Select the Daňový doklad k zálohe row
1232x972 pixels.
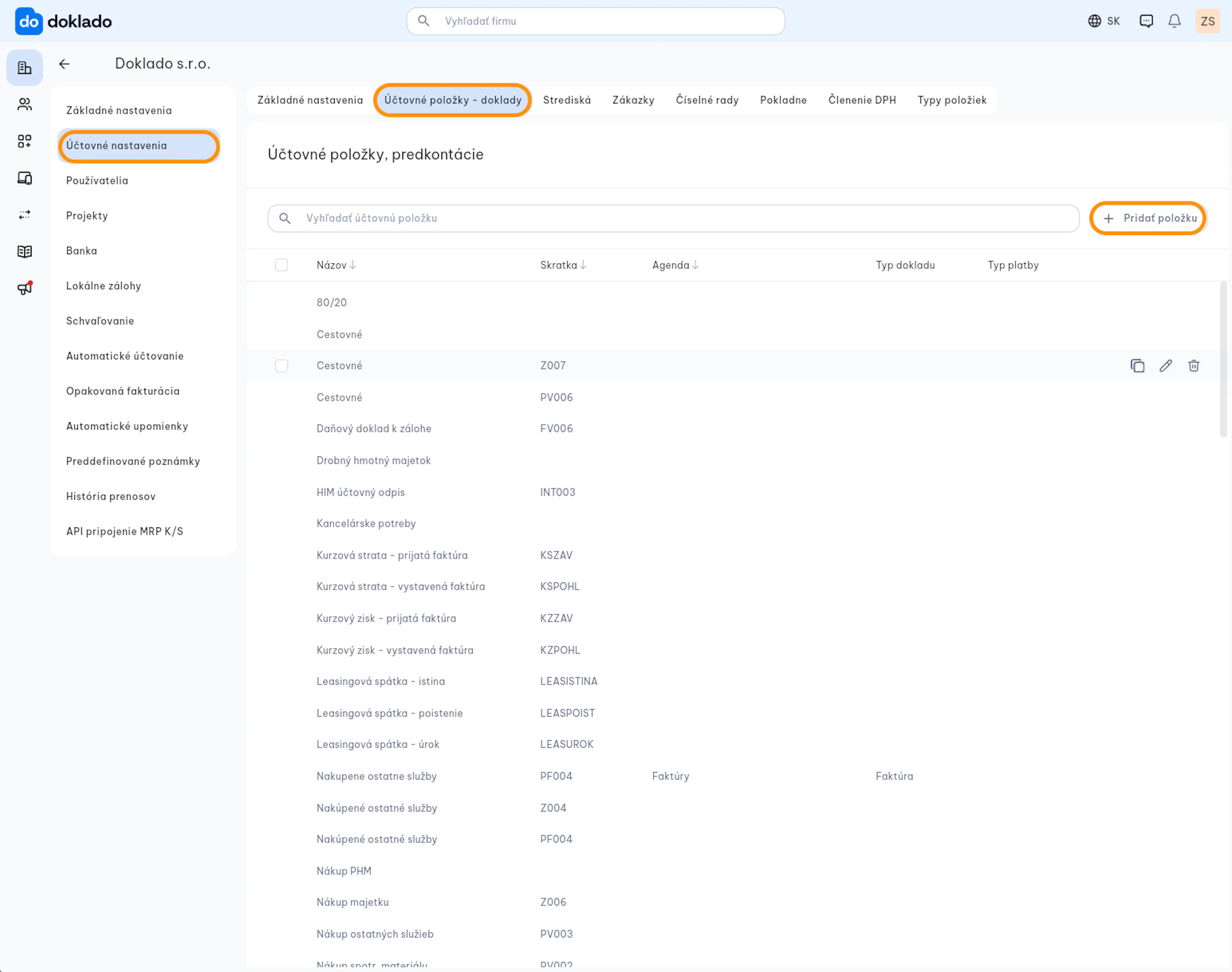733,429
